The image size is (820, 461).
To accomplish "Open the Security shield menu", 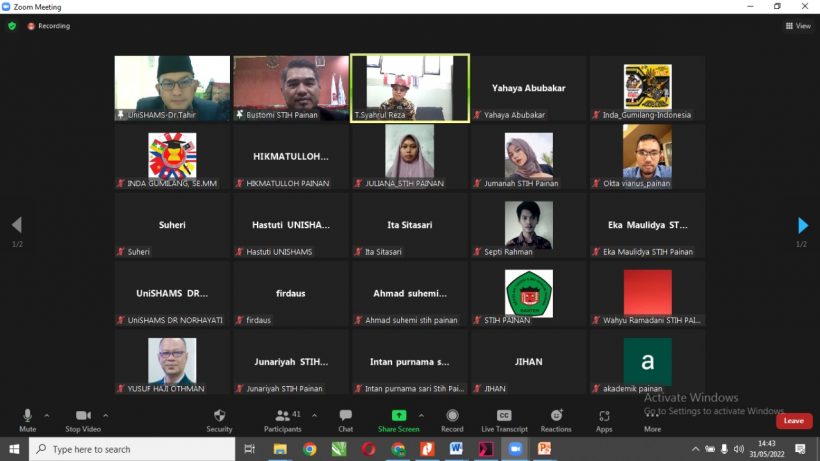I will coord(219,421).
